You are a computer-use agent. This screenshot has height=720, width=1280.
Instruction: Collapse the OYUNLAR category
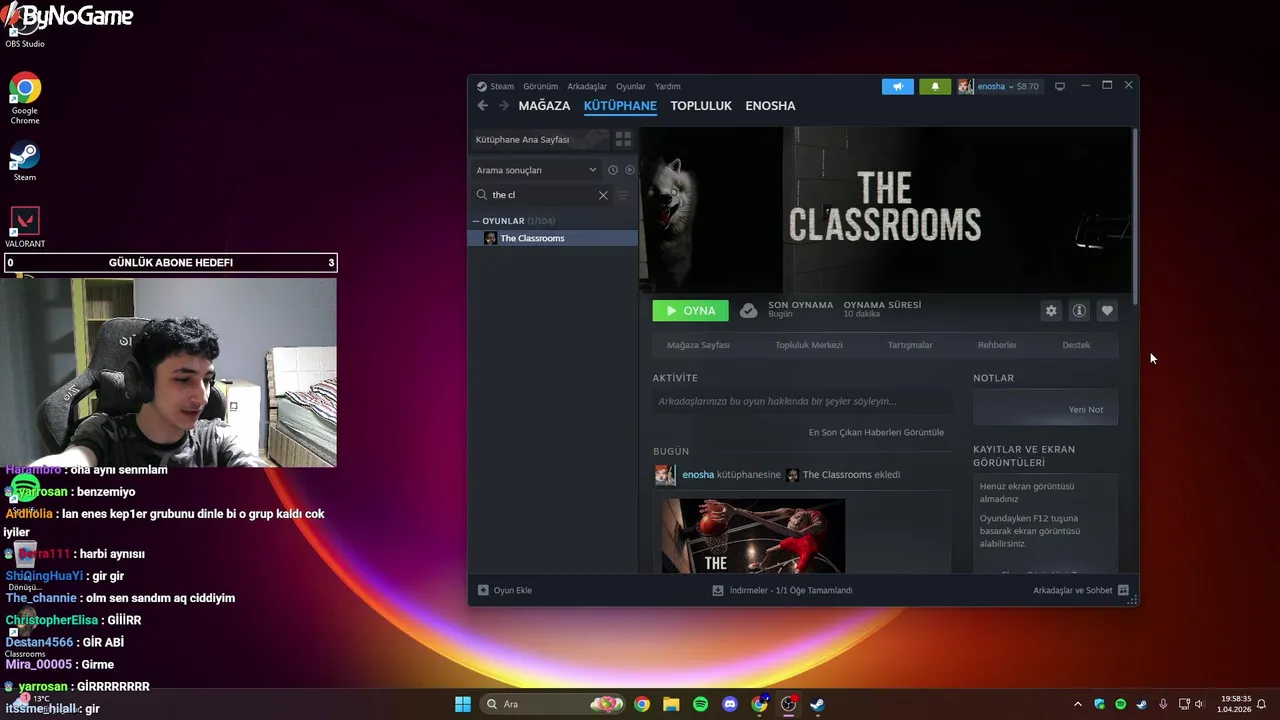pyautogui.click(x=476, y=221)
